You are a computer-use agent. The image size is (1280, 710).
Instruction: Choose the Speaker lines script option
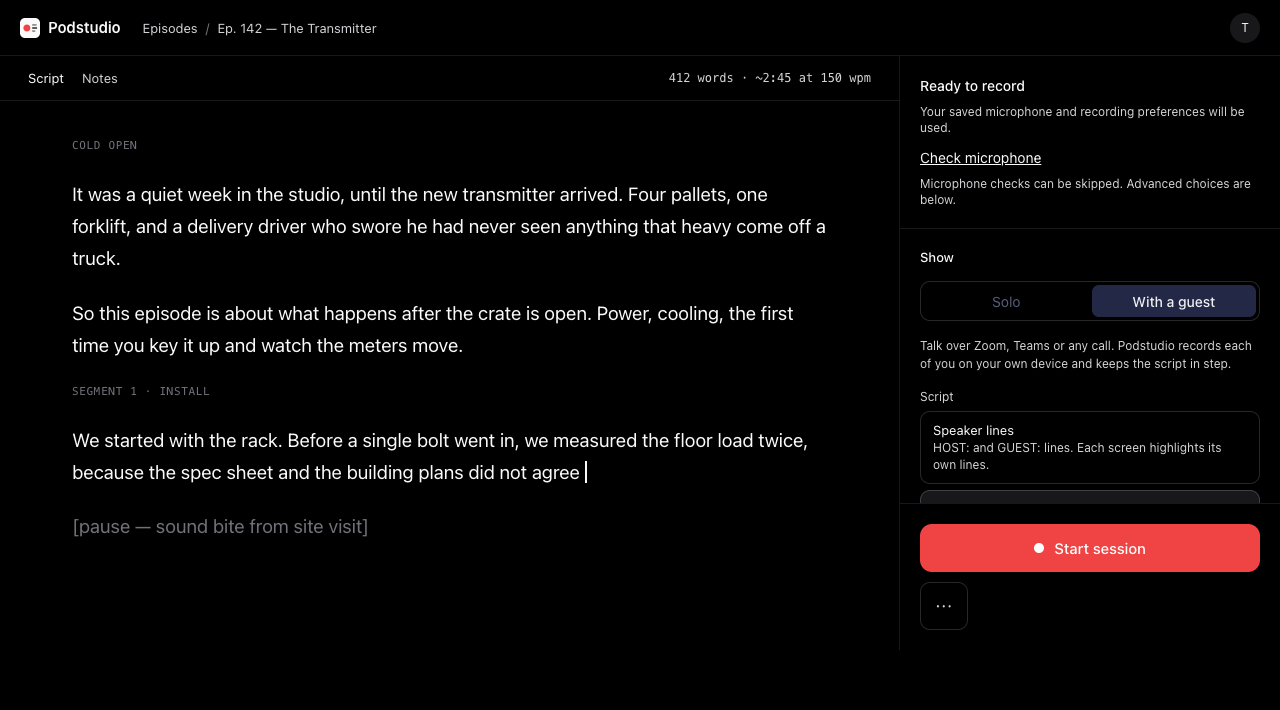coord(1090,447)
